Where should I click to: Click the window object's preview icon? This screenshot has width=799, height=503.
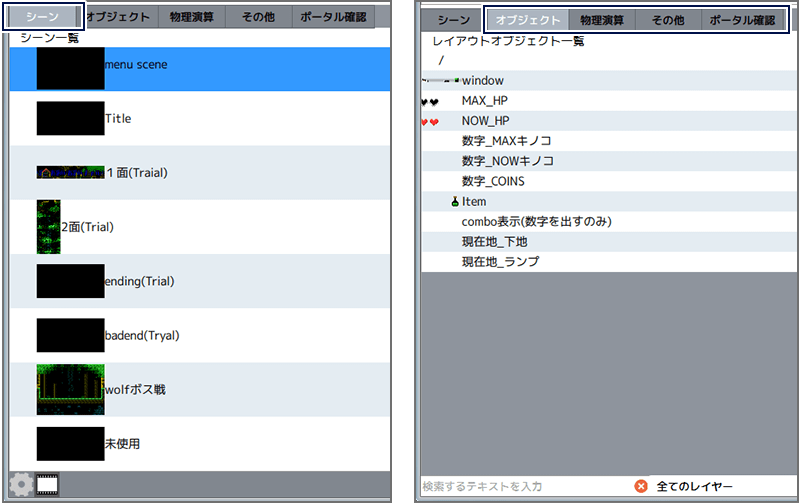440,80
